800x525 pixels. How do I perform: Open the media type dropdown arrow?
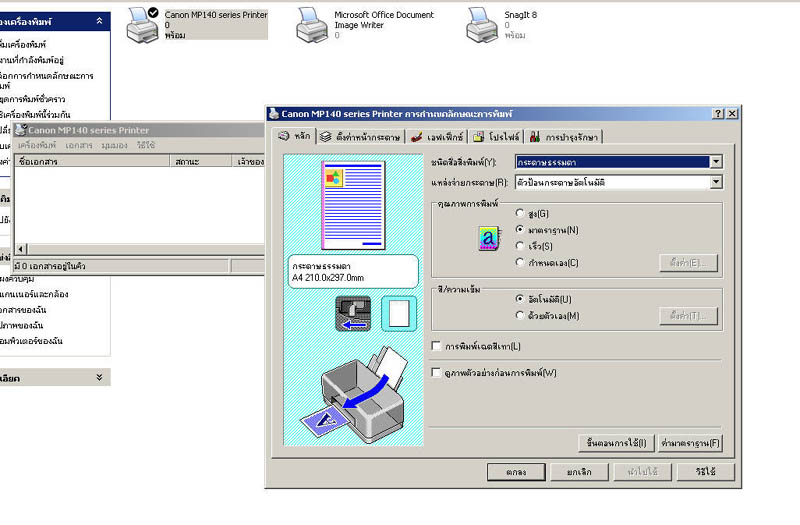tap(716, 162)
